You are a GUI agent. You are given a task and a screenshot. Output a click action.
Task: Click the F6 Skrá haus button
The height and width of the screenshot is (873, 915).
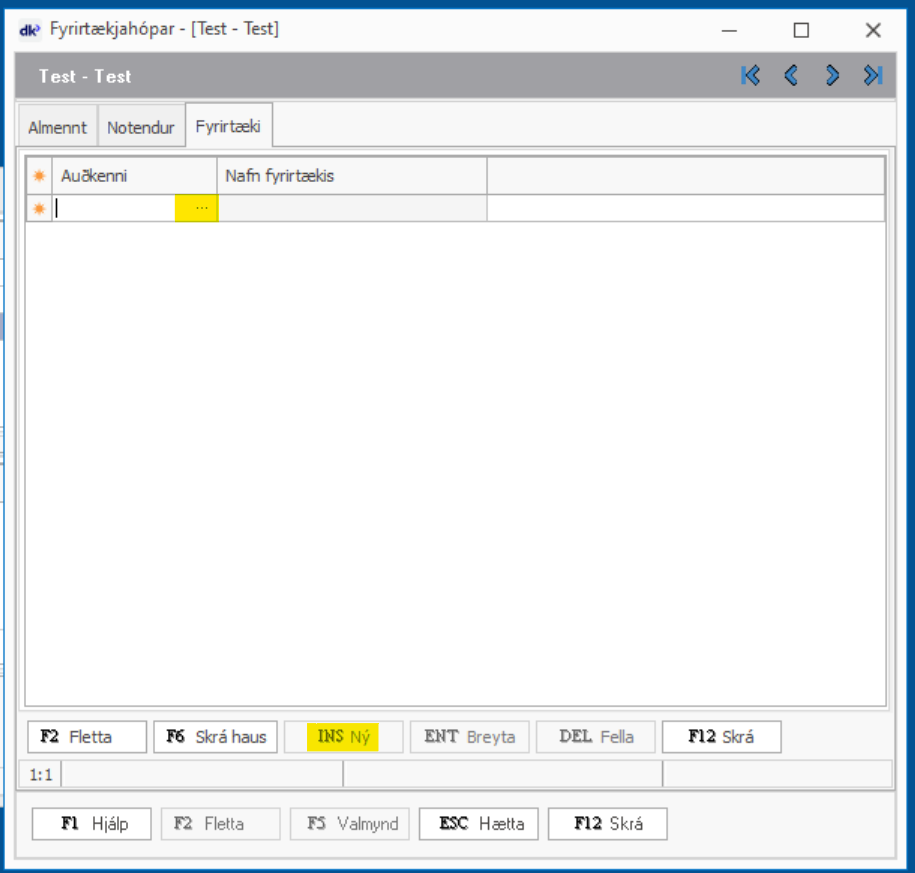click(x=216, y=737)
